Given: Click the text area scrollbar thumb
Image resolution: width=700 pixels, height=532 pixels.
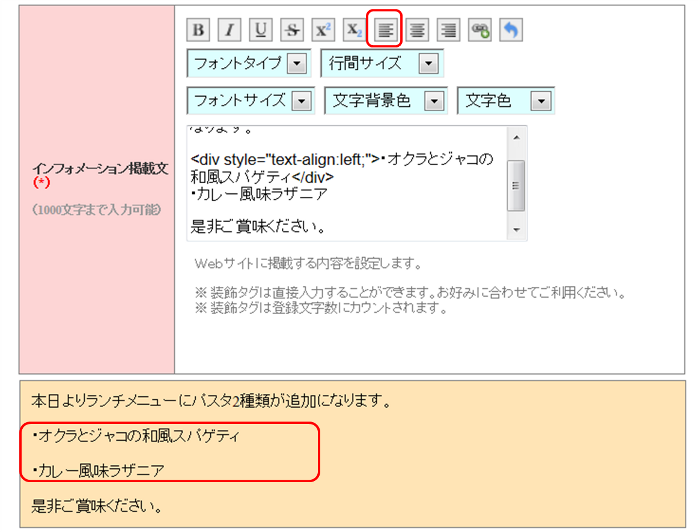Looking at the screenshot, I should click(516, 185).
